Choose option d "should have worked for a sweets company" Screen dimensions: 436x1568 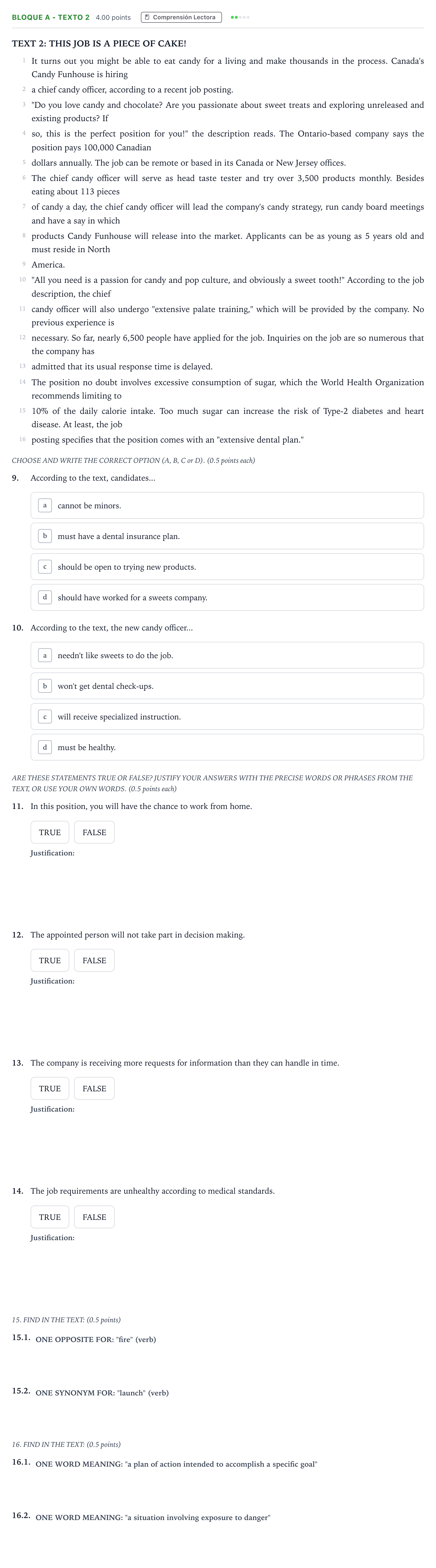[227, 597]
